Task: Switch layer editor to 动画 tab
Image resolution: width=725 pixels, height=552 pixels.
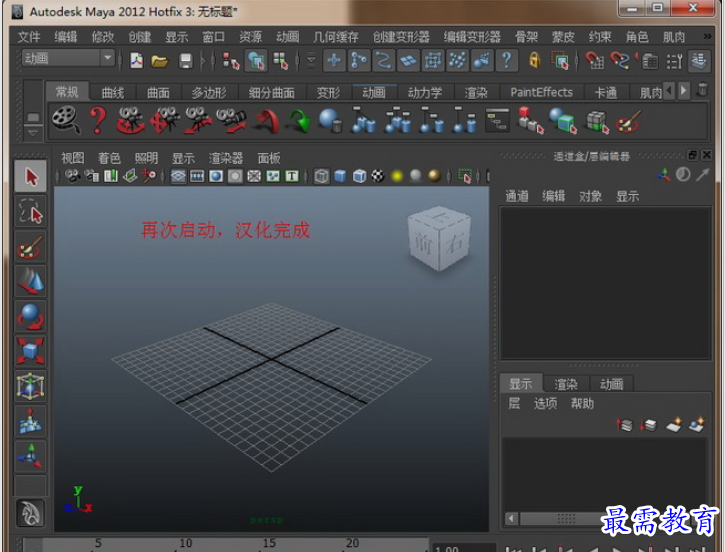Action: (x=611, y=384)
